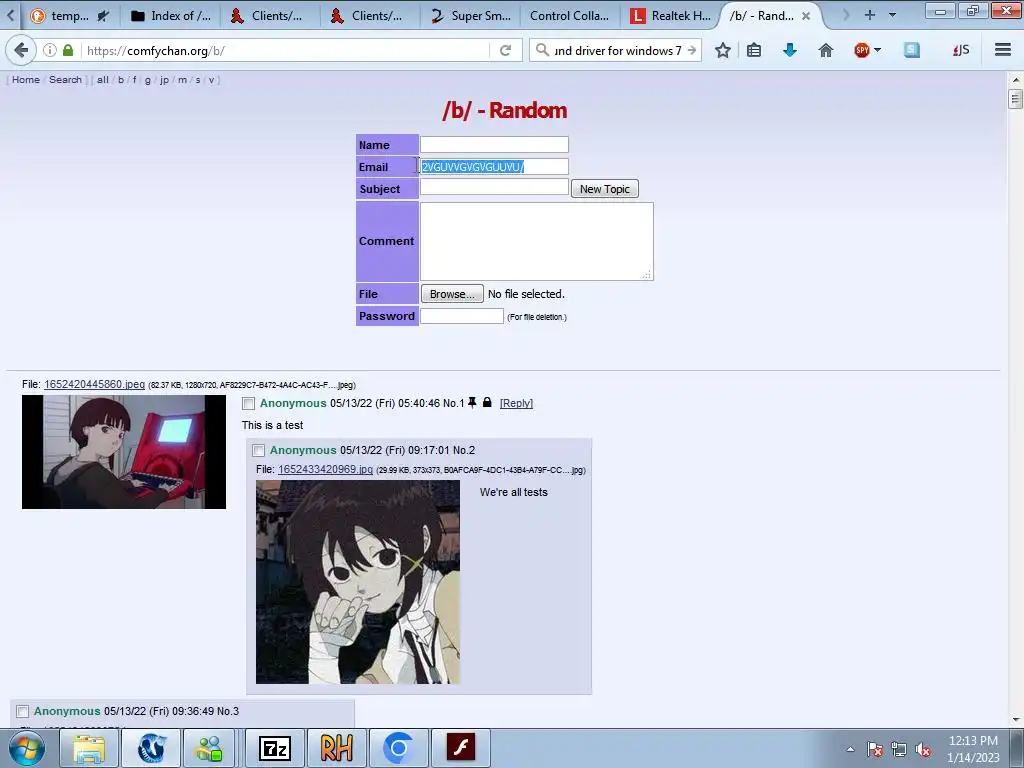Switch to the Realtek H... tab

[x=670, y=16]
